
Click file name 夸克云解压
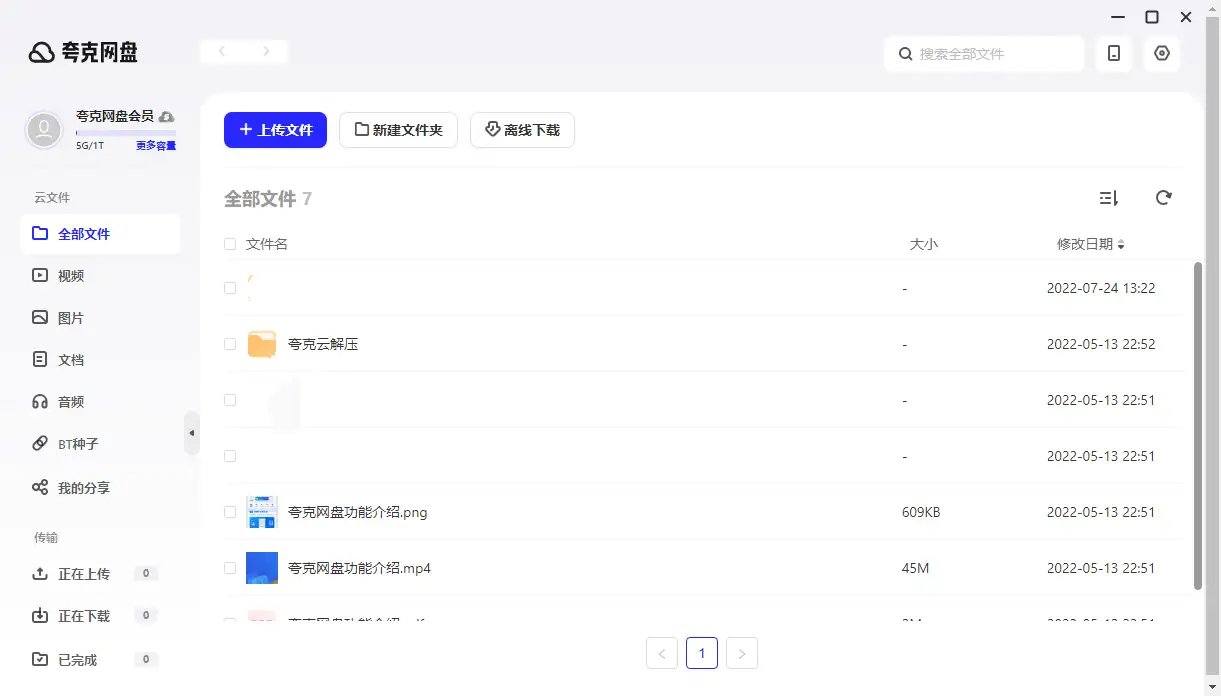click(323, 344)
